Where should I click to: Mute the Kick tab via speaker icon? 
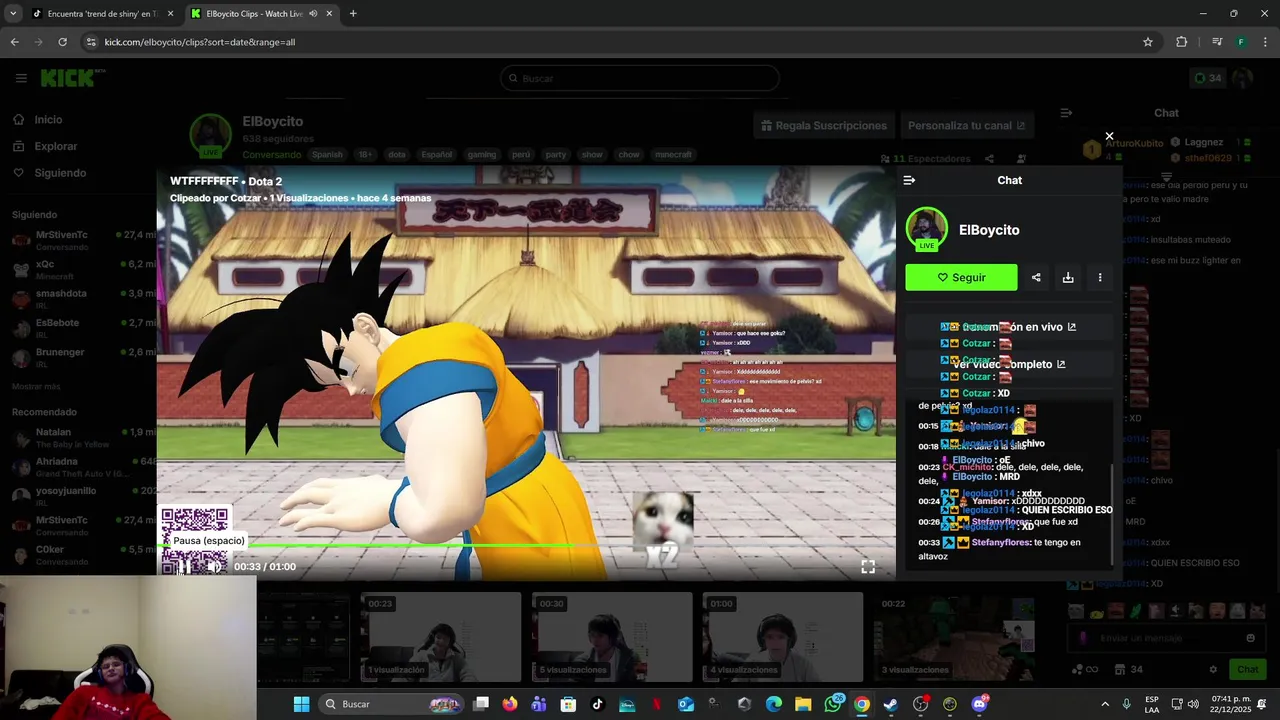[313, 14]
